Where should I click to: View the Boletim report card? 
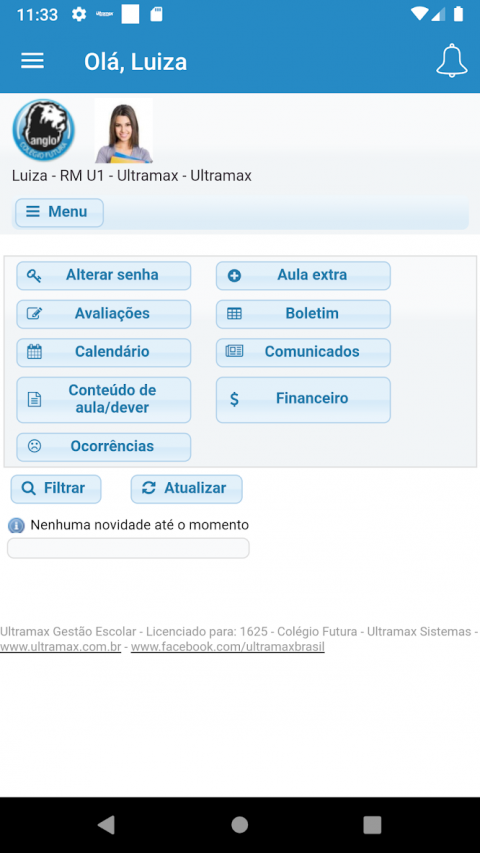coord(303,314)
